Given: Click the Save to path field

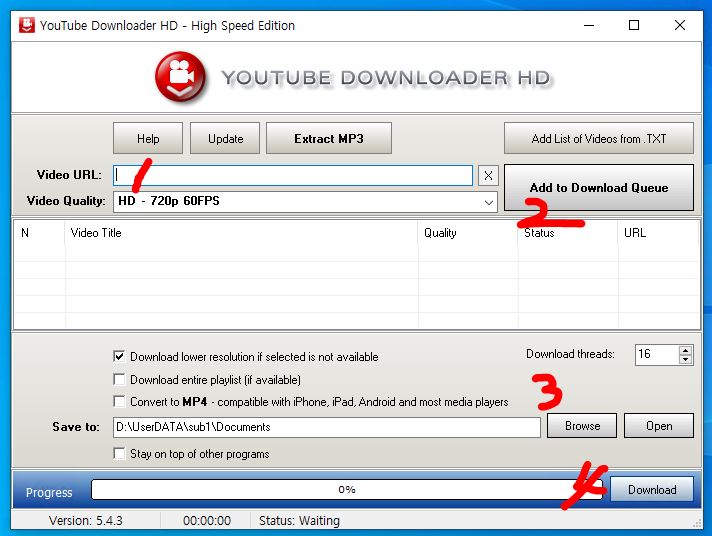Looking at the screenshot, I should tap(327, 427).
